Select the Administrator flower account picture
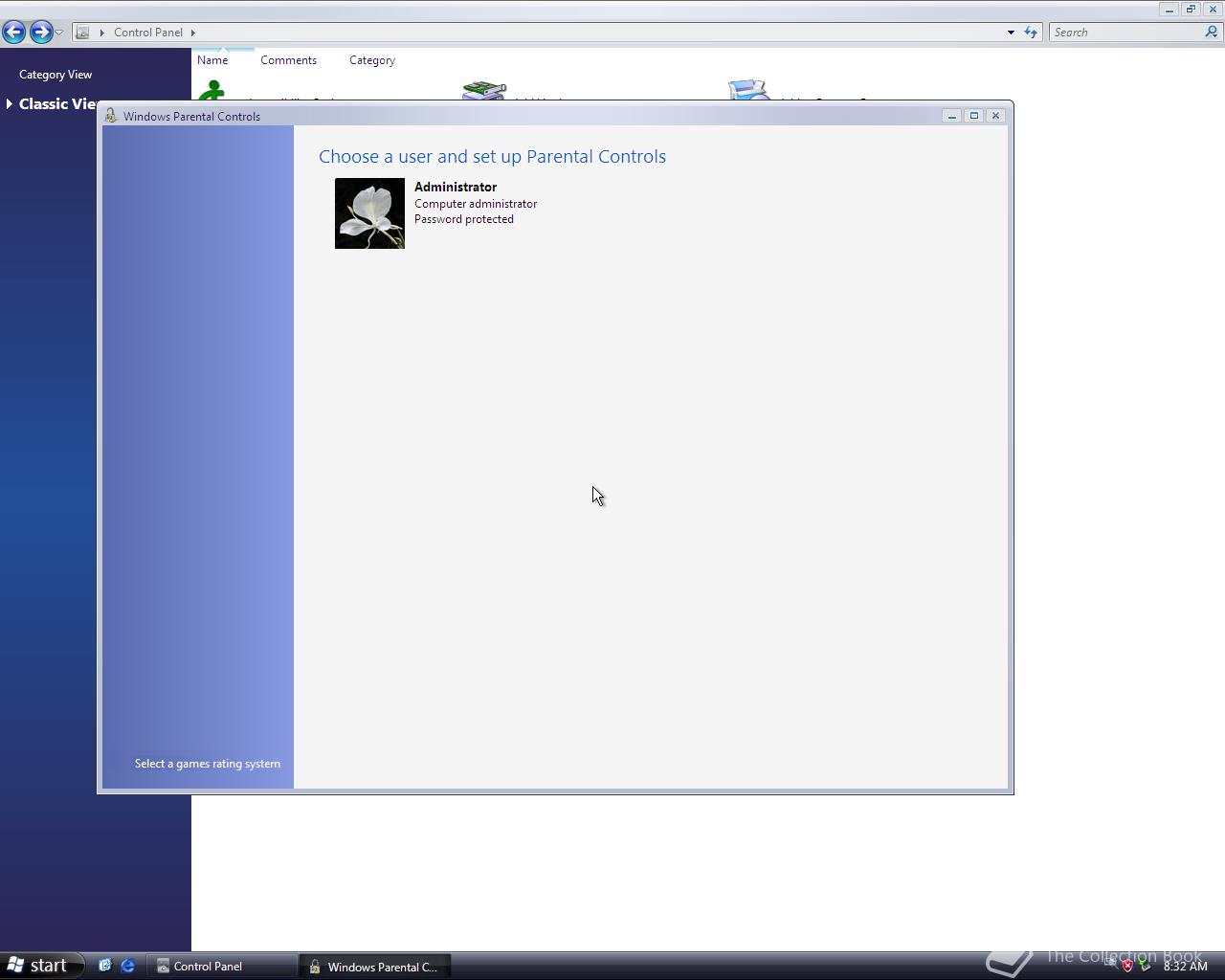1225x980 pixels. 369,213
